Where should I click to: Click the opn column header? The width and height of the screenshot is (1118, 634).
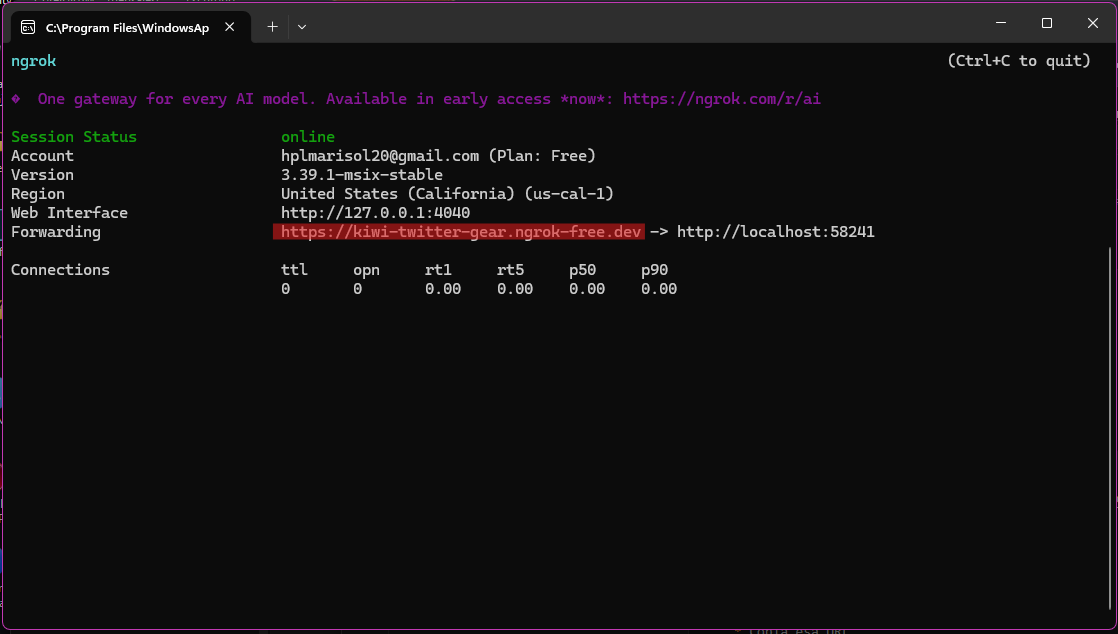[x=366, y=270]
